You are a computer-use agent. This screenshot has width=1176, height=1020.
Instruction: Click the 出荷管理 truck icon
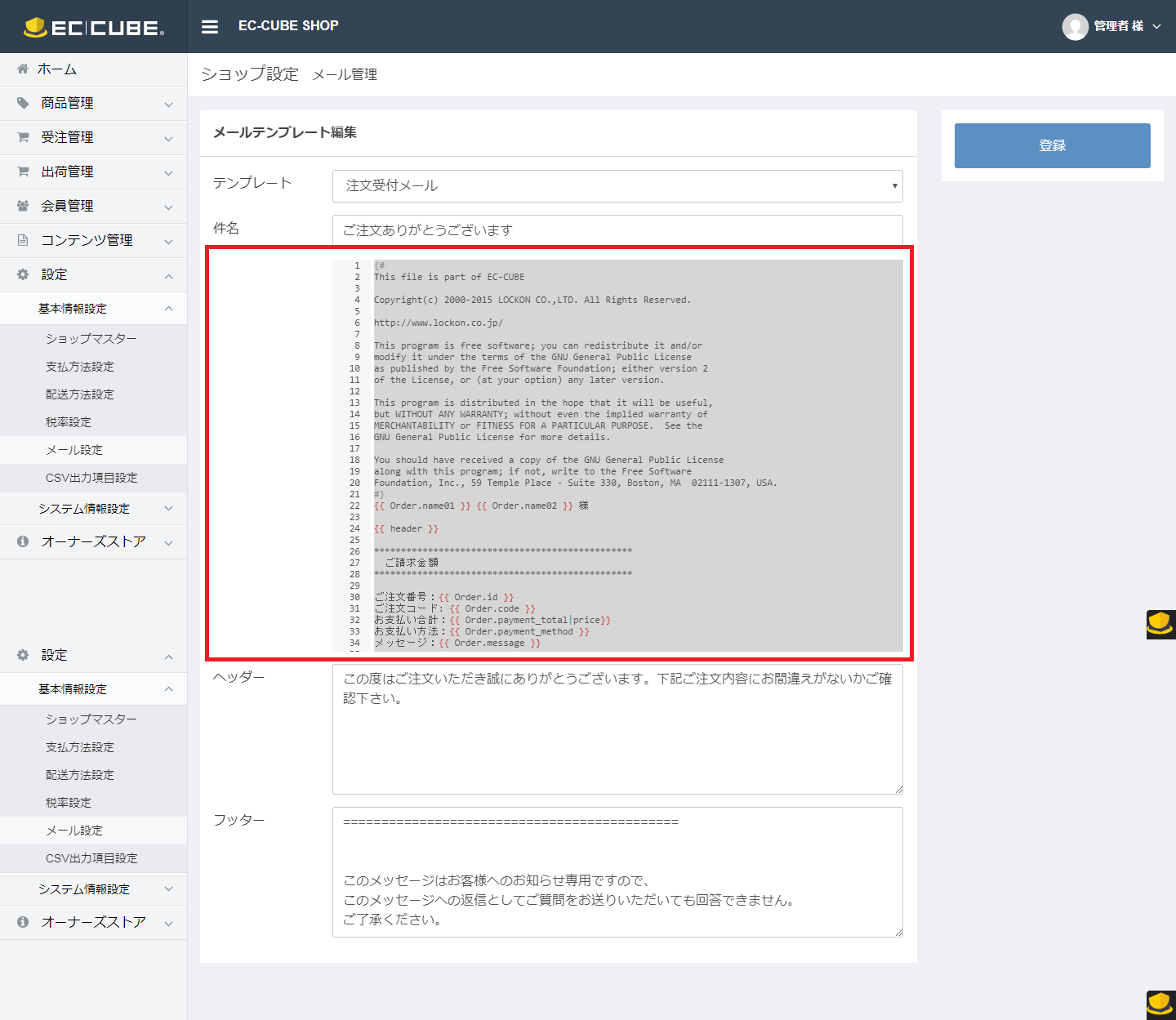(x=23, y=171)
